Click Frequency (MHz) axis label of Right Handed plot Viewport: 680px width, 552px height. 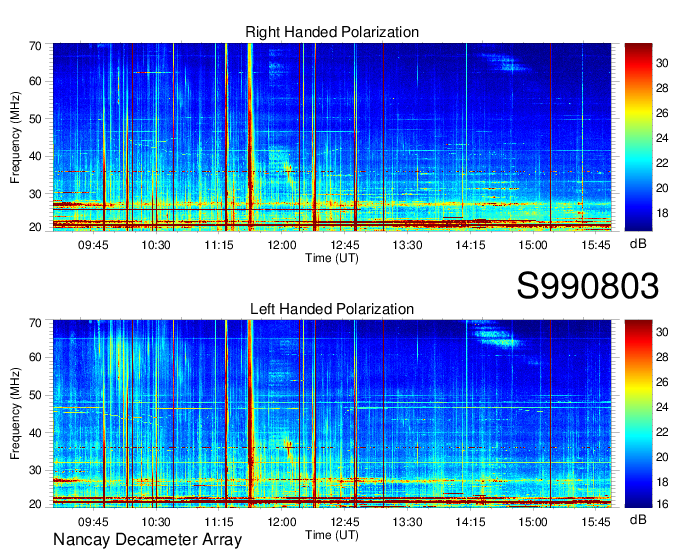(x=15, y=137)
